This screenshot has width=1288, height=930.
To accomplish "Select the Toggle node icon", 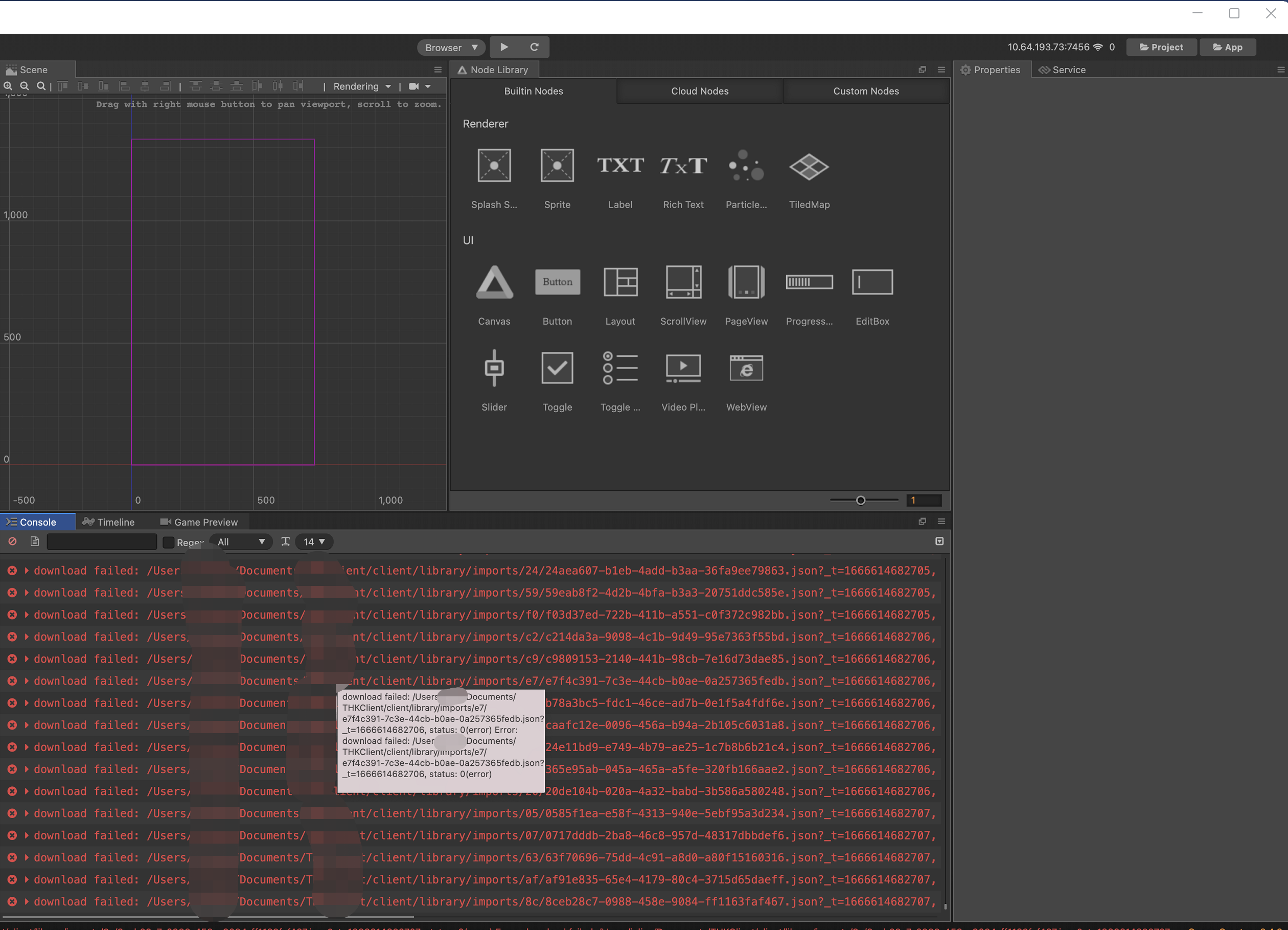I will pos(557,368).
